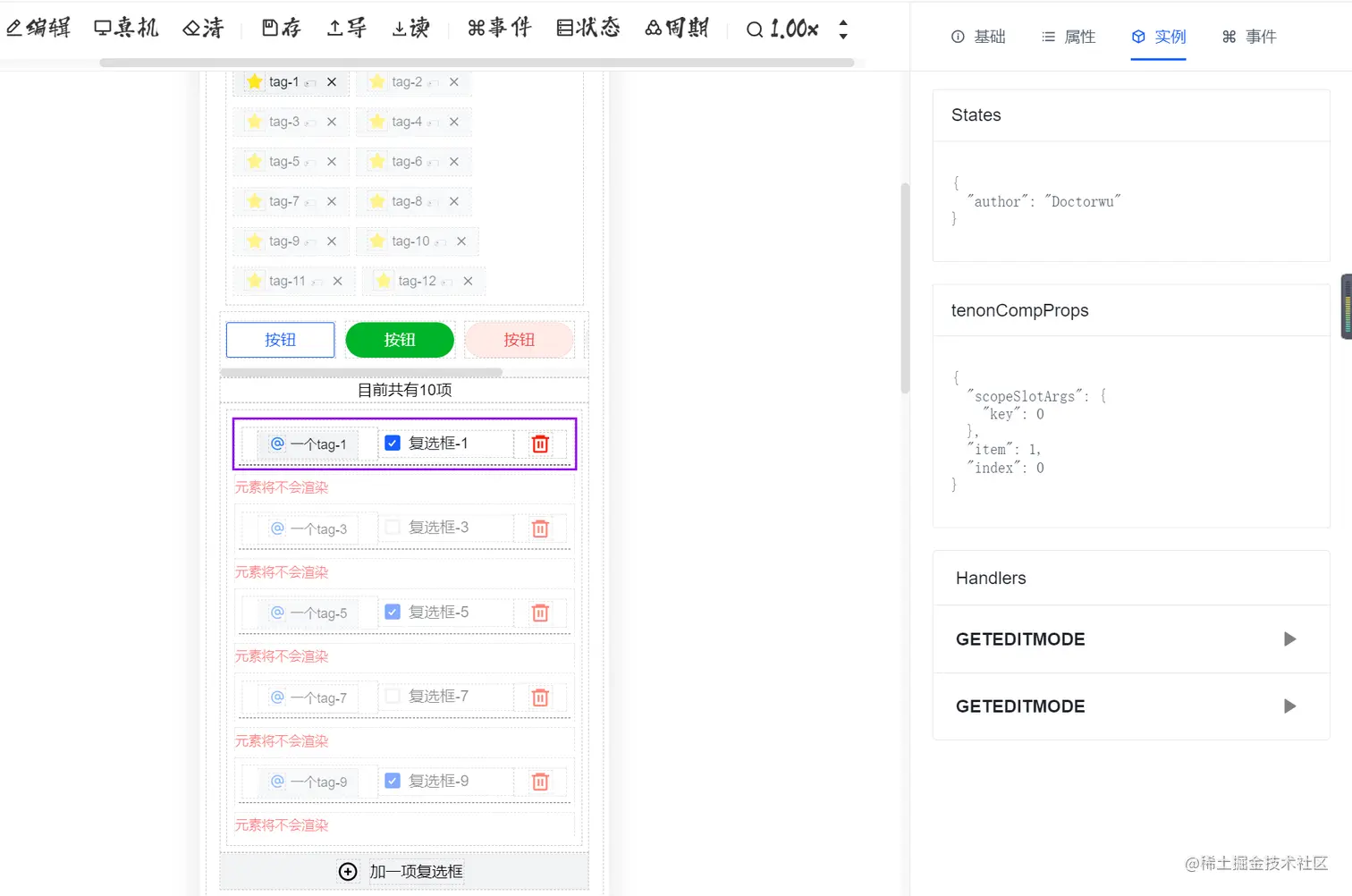Remove tag-8 with its close X
This screenshot has height=896, width=1352.
point(454,201)
